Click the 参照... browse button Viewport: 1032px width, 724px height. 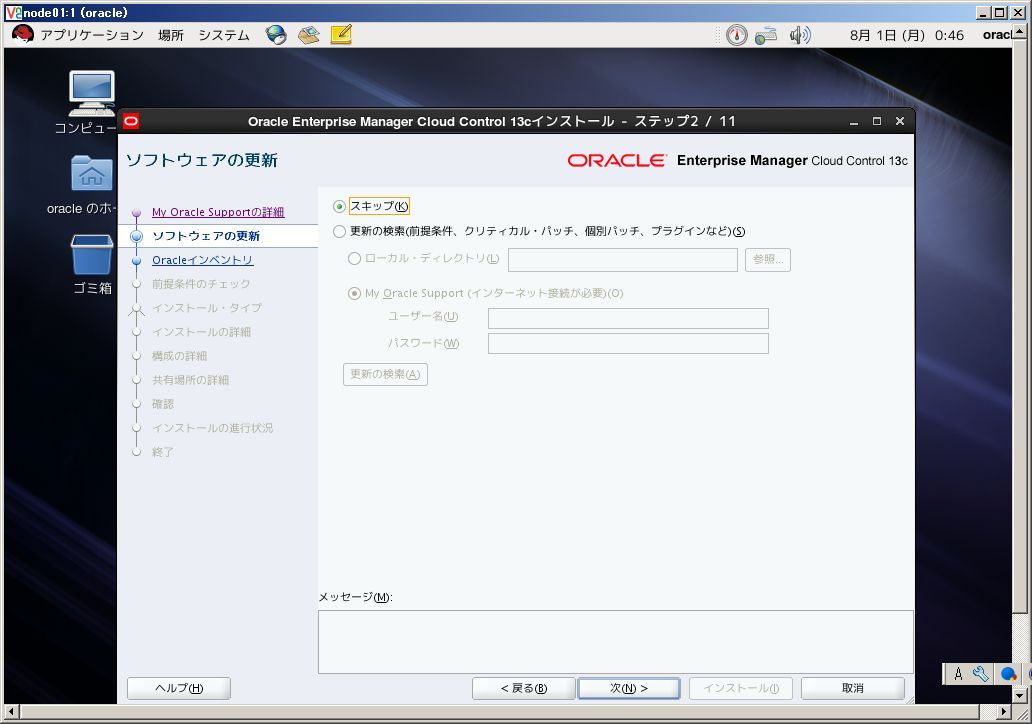click(x=767, y=259)
